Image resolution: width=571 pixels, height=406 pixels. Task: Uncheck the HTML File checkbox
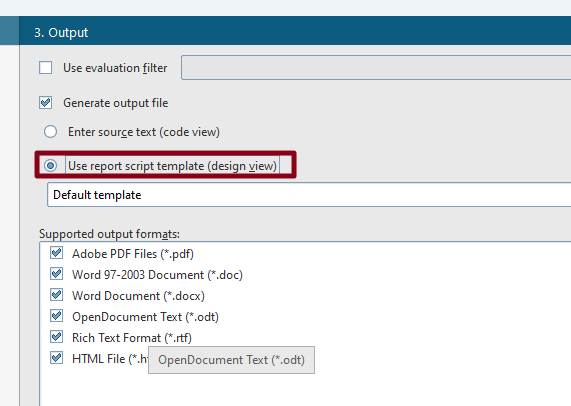[x=56, y=358]
